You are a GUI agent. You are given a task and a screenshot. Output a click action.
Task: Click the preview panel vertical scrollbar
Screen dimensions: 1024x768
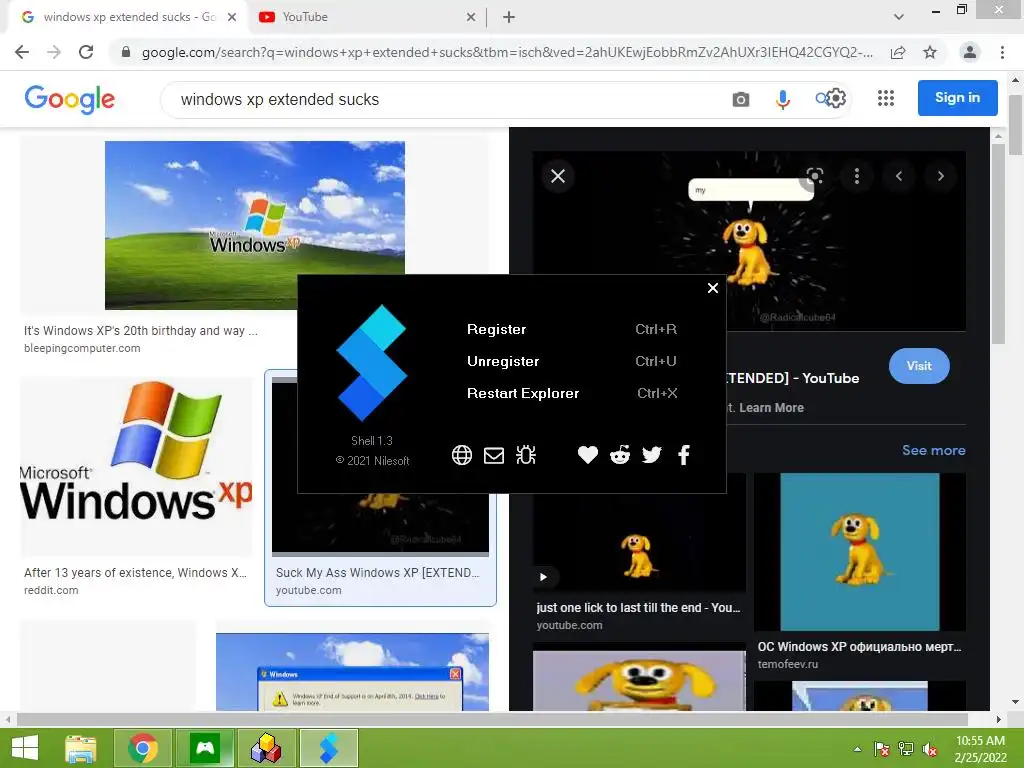tap(997, 245)
